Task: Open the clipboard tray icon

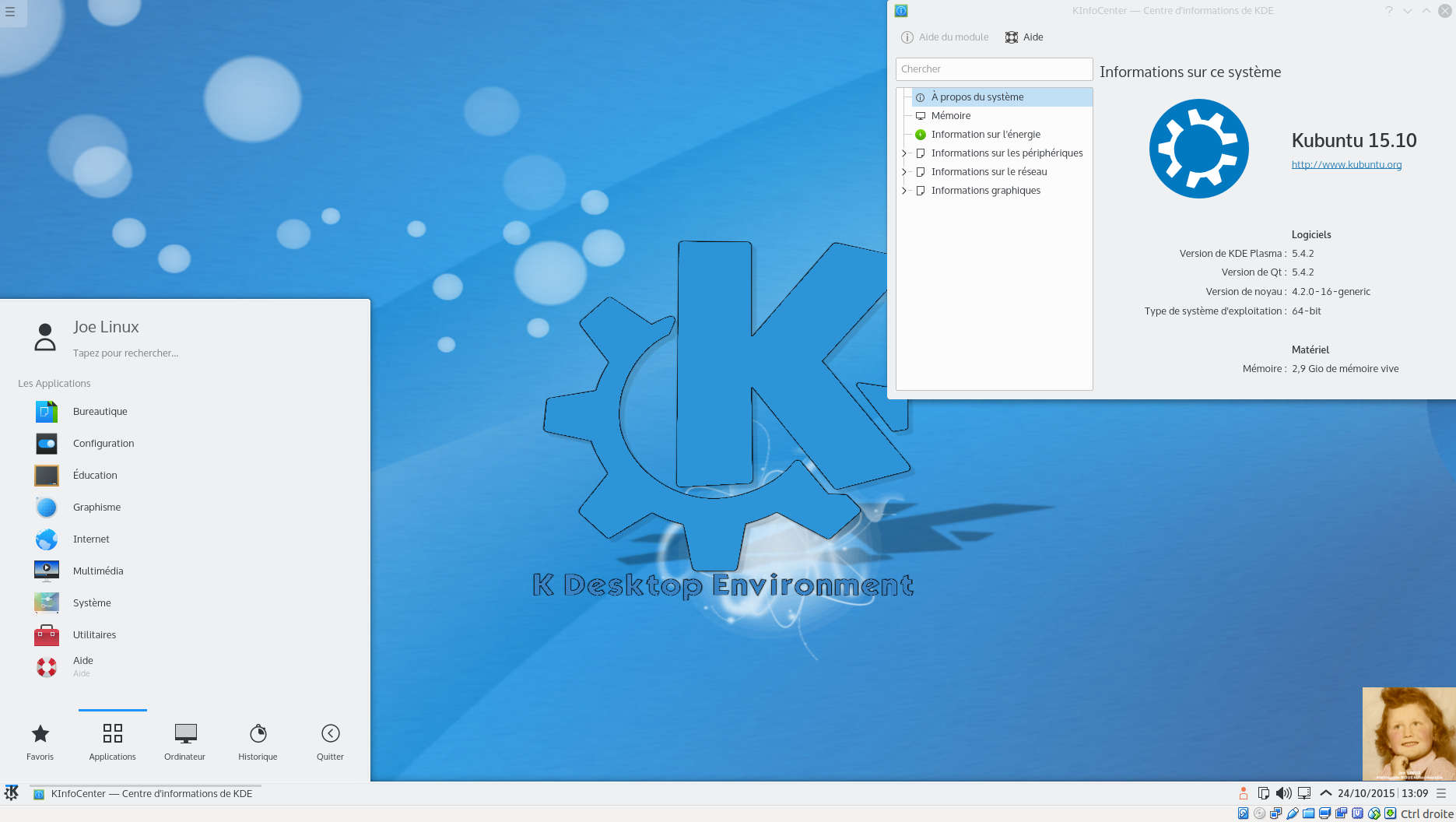Action: pyautogui.click(x=1264, y=793)
